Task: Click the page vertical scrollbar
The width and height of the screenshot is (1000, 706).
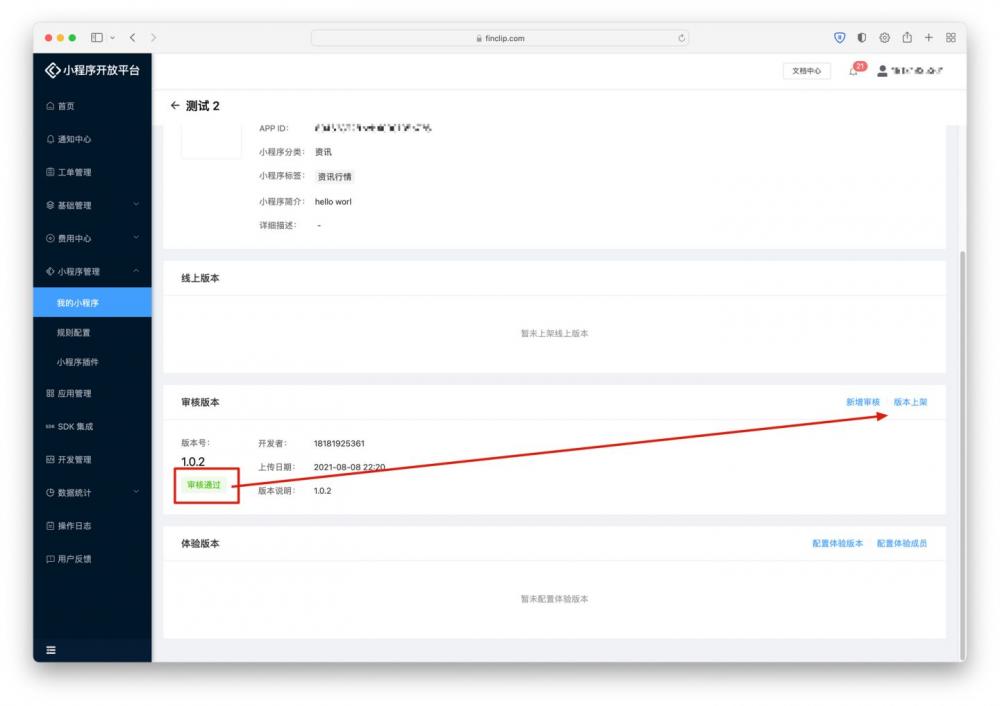Action: (x=962, y=455)
